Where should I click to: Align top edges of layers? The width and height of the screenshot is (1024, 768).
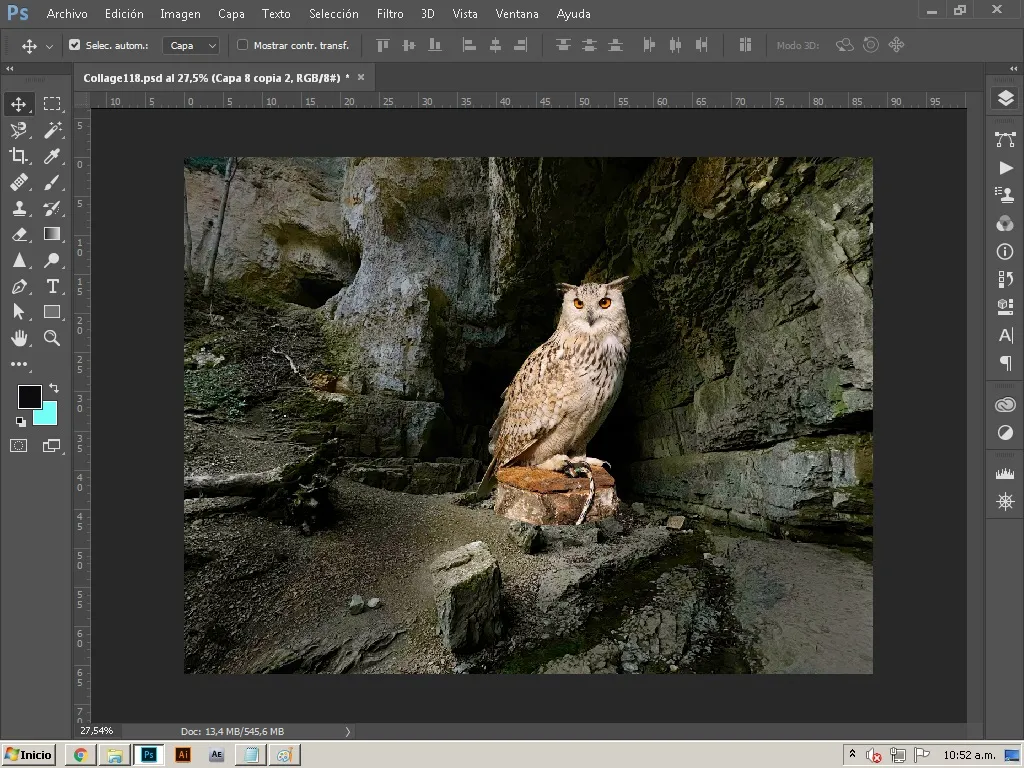point(383,45)
